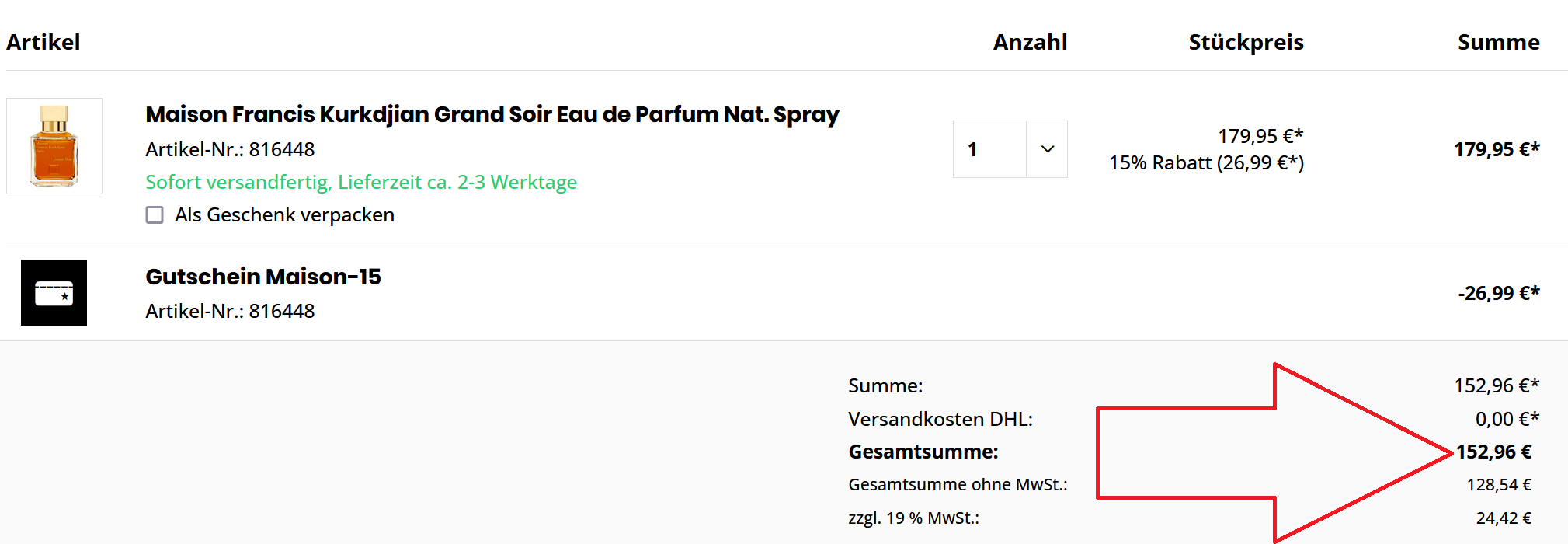The image size is (1568, 544).
Task: Click the orange perfume bottle thumbnail
Action: click(54, 146)
